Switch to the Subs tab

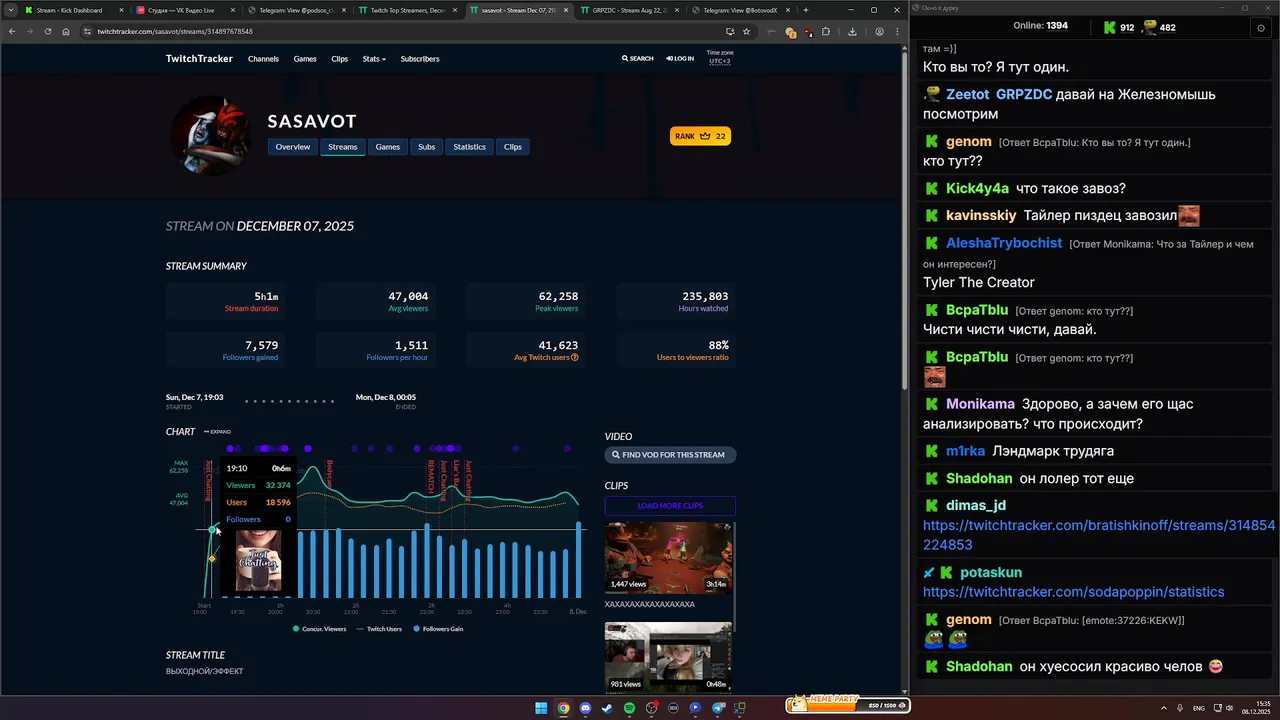coord(427,147)
